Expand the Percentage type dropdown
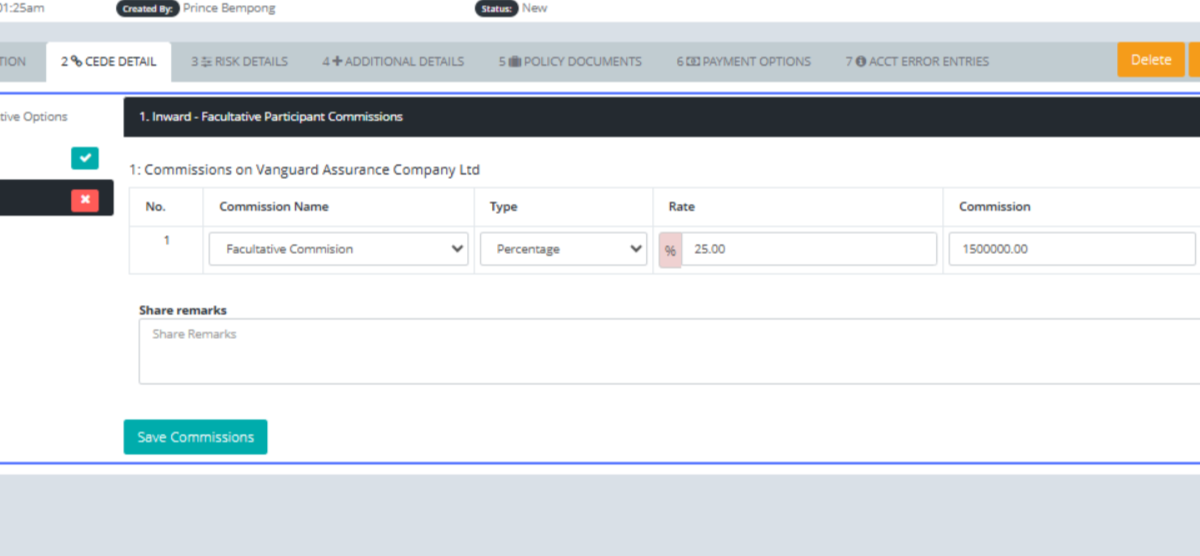Screen dimensions: 1200x556 [563, 249]
